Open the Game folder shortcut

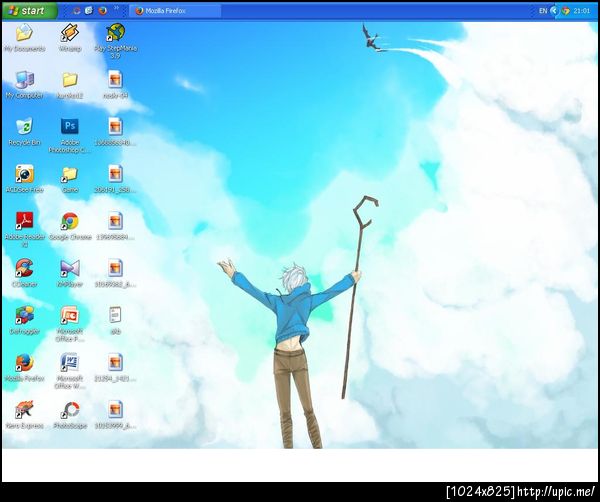coord(70,179)
